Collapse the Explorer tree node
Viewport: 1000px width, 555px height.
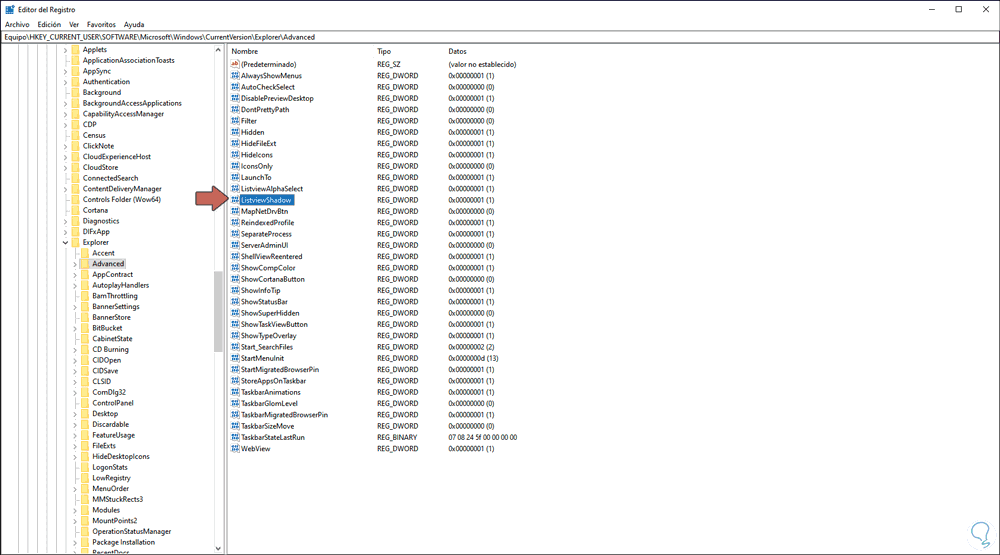tap(65, 242)
